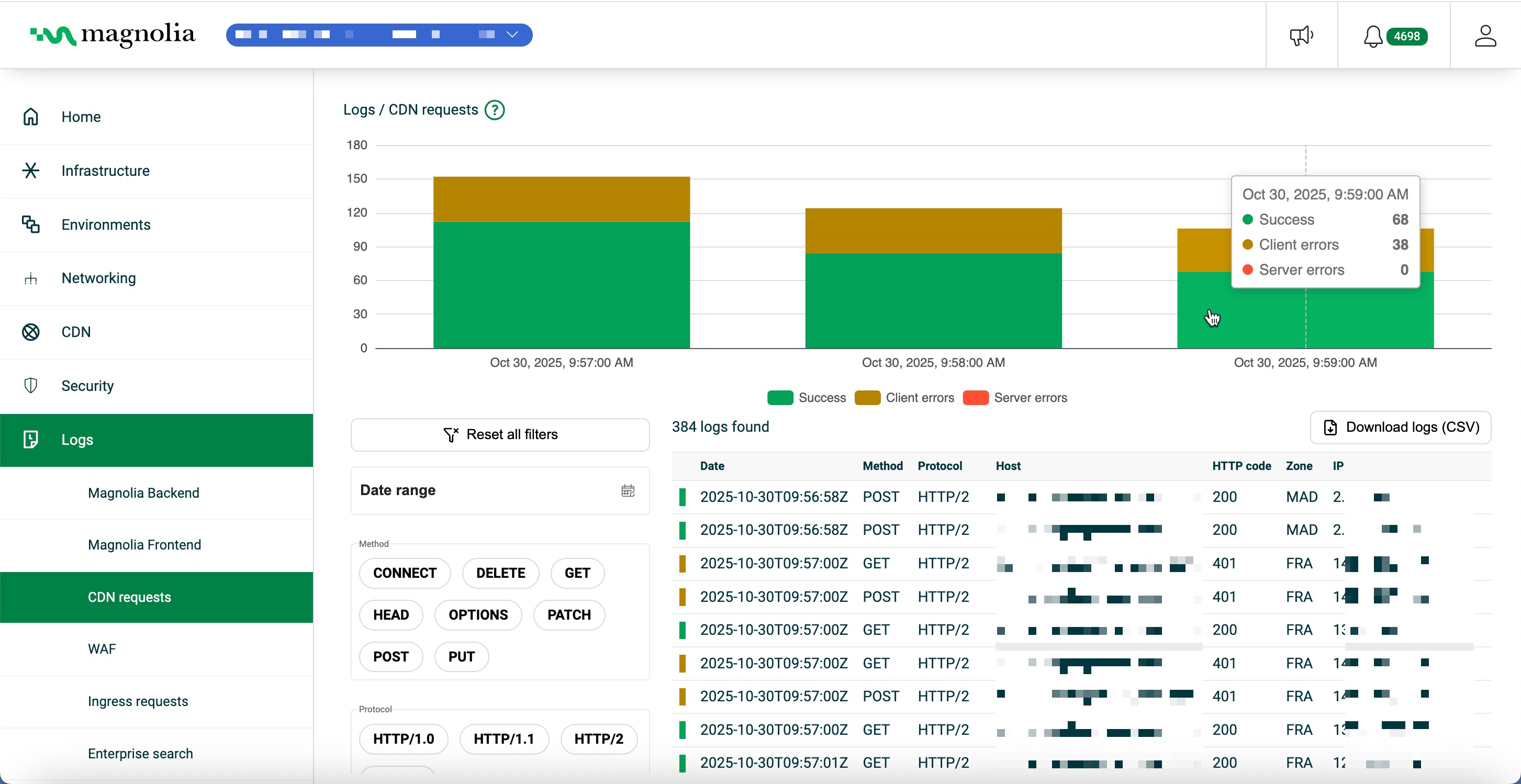Toggle HEAD method filter
This screenshot has height=784, width=1521.
click(x=391, y=615)
